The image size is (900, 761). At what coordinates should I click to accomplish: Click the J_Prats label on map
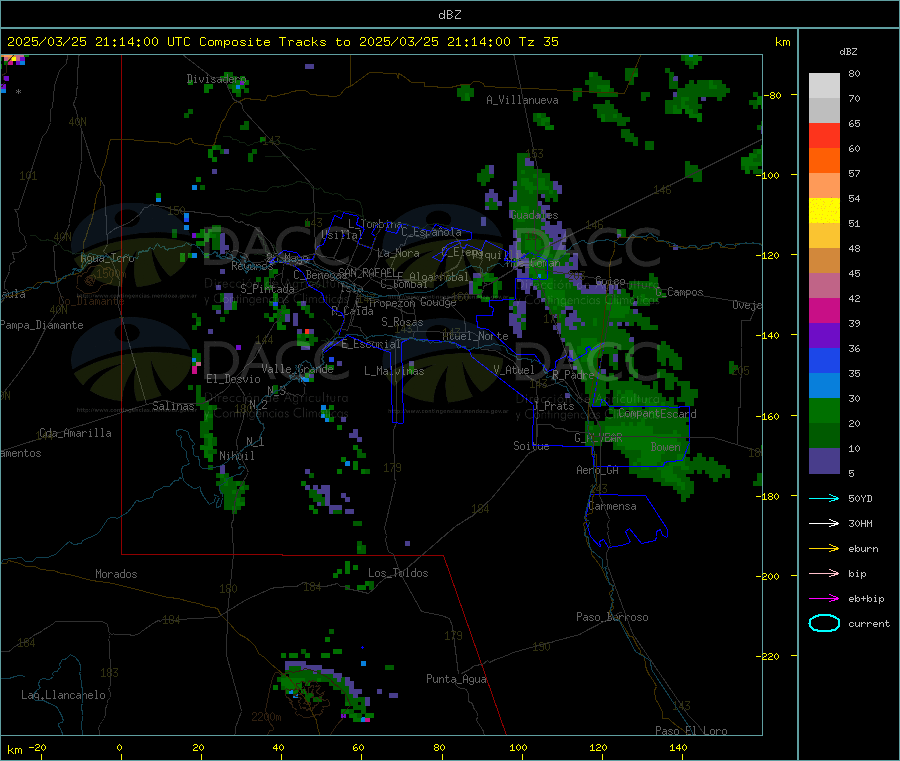pos(553,406)
